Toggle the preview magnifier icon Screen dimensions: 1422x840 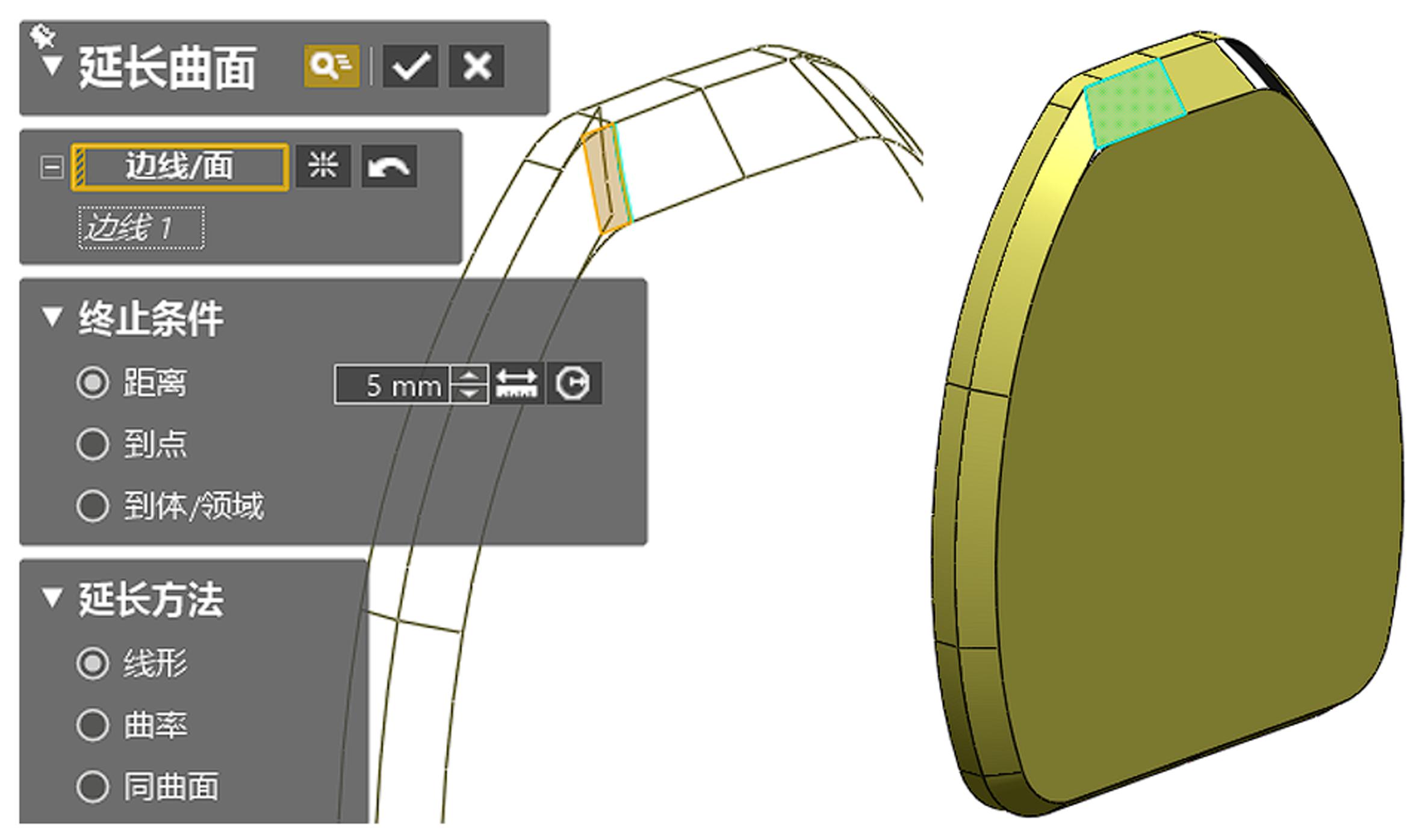[332, 66]
